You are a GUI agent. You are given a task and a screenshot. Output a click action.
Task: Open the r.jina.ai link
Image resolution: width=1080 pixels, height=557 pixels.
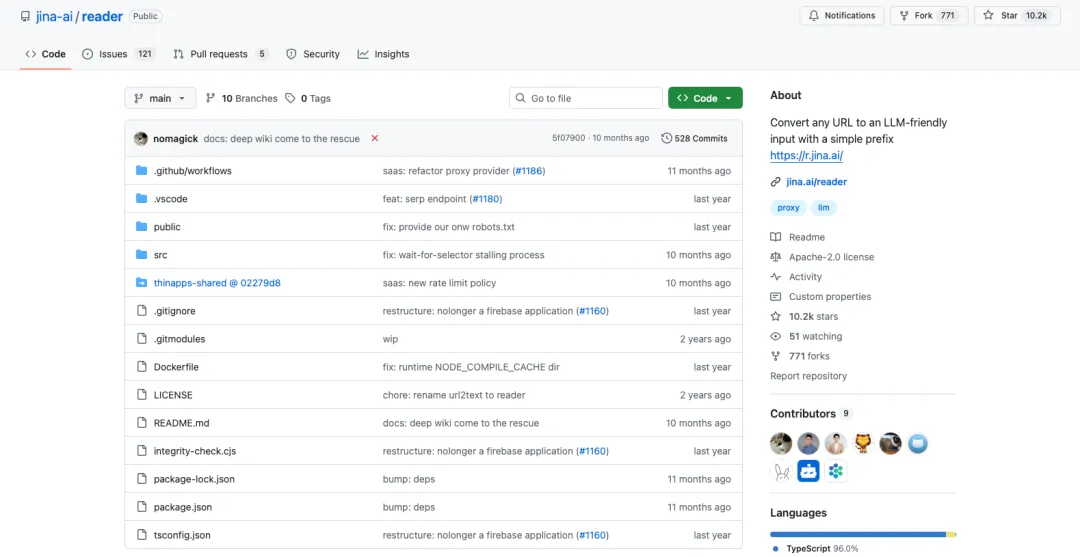click(x=806, y=155)
